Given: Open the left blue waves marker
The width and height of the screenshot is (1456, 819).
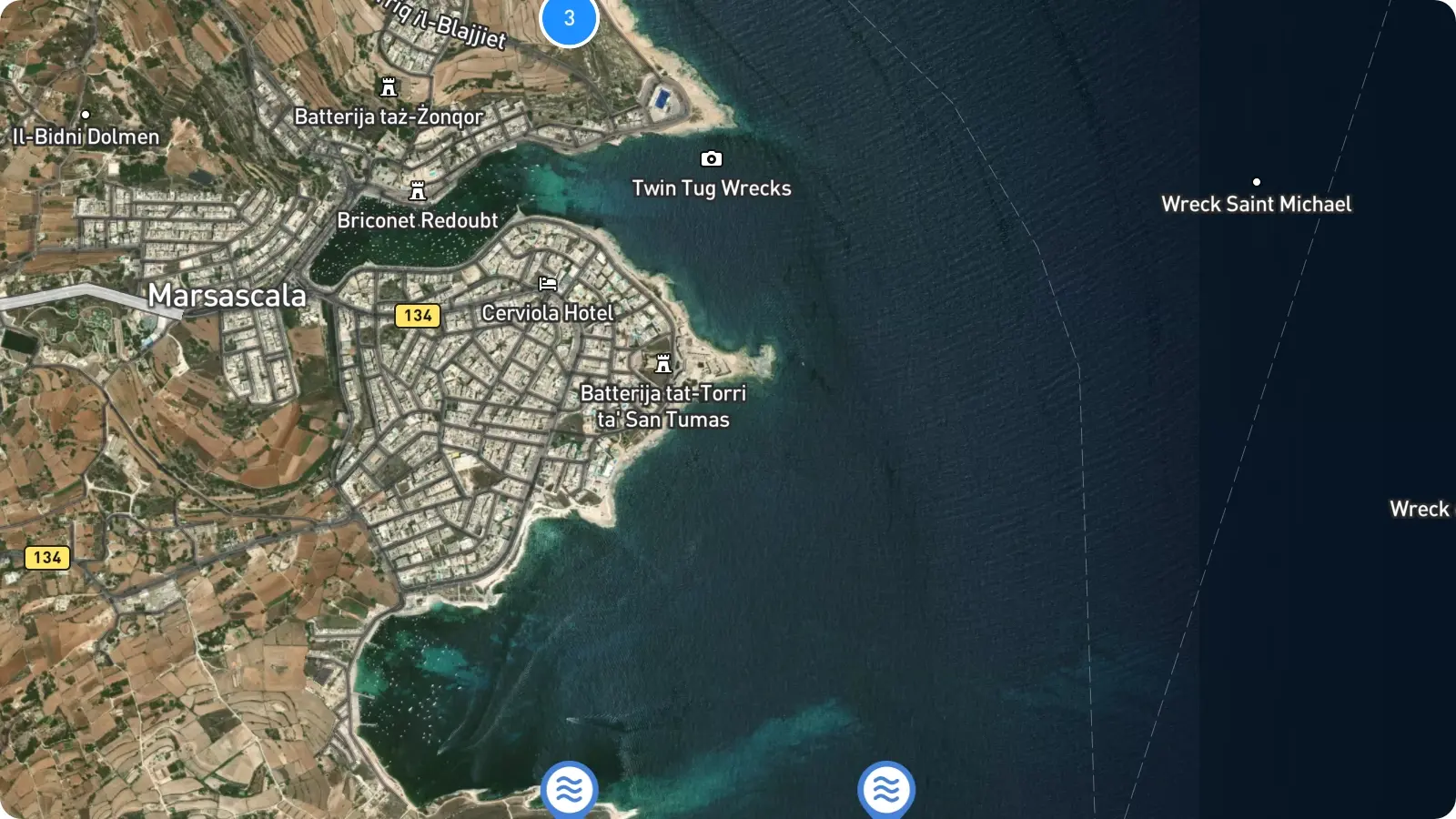Looking at the screenshot, I should pyautogui.click(x=570, y=790).
